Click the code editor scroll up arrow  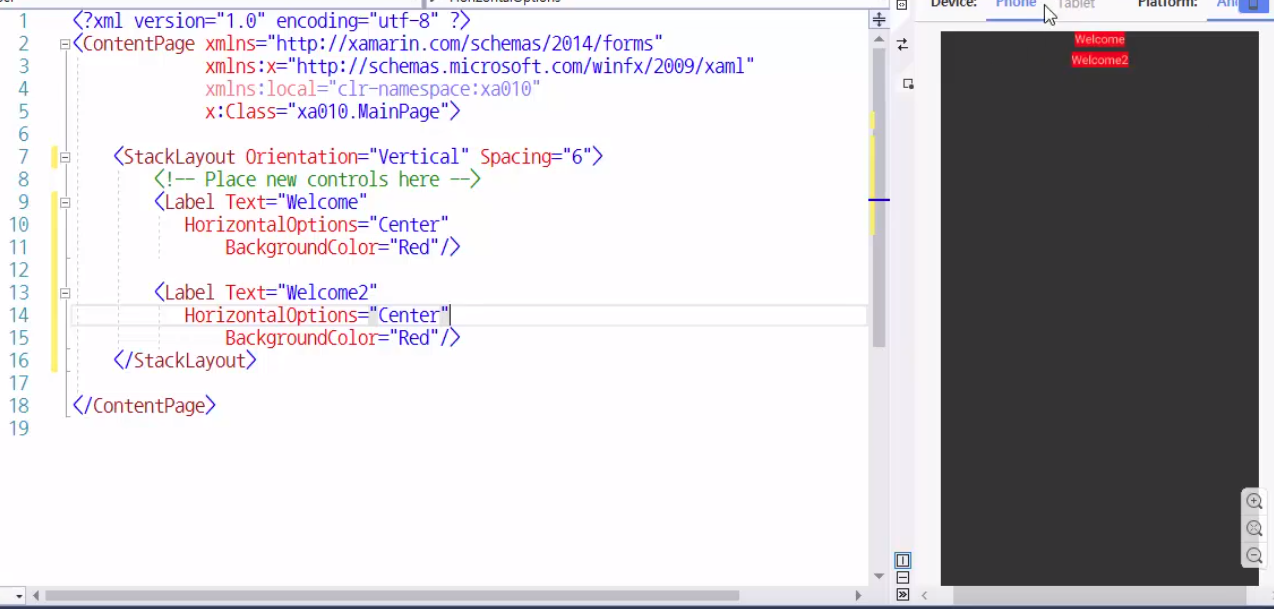point(879,39)
